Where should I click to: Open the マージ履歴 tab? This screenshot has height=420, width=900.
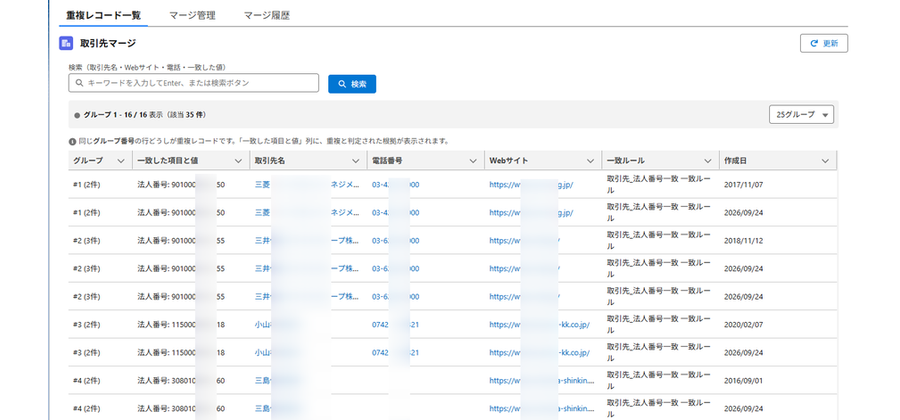(267, 15)
